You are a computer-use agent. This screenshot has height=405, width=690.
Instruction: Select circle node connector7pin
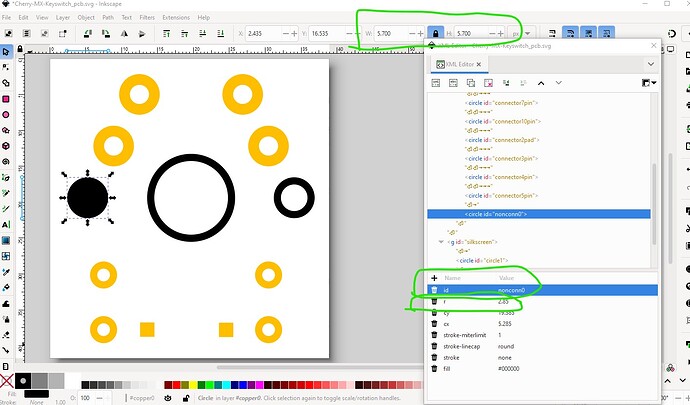tap(502, 103)
